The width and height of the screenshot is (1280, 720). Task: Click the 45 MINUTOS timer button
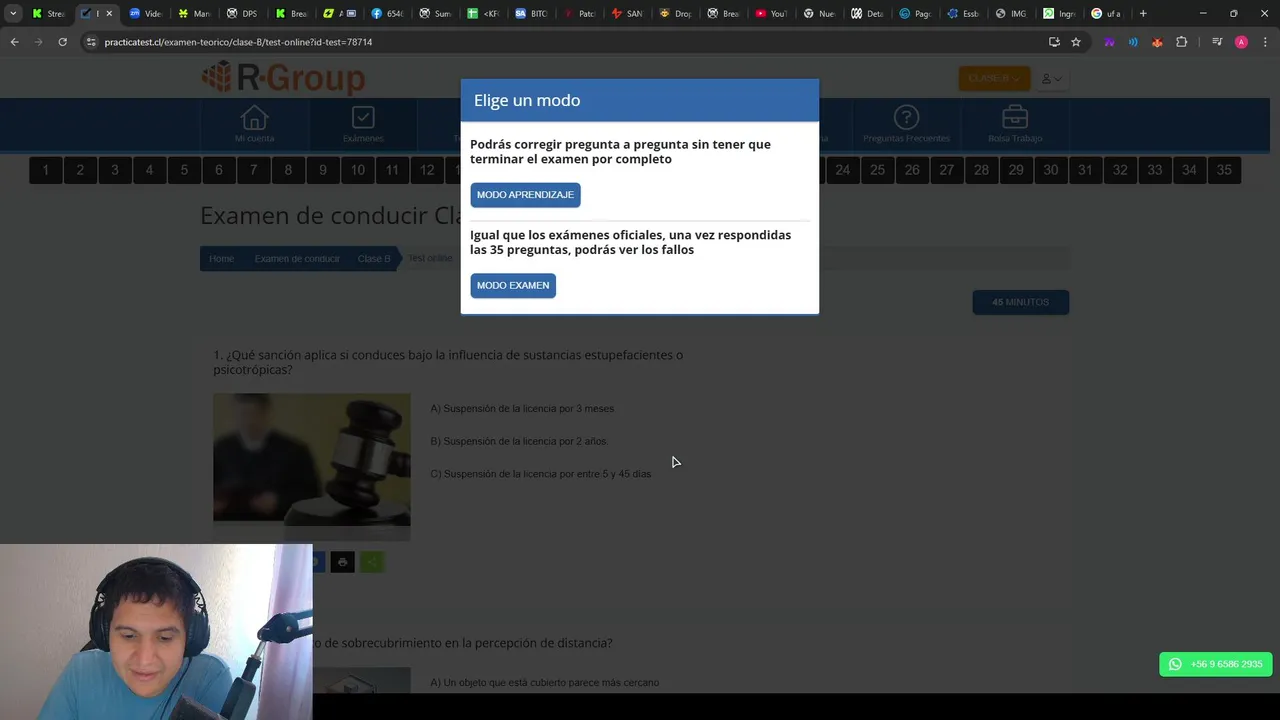pos(1020,302)
